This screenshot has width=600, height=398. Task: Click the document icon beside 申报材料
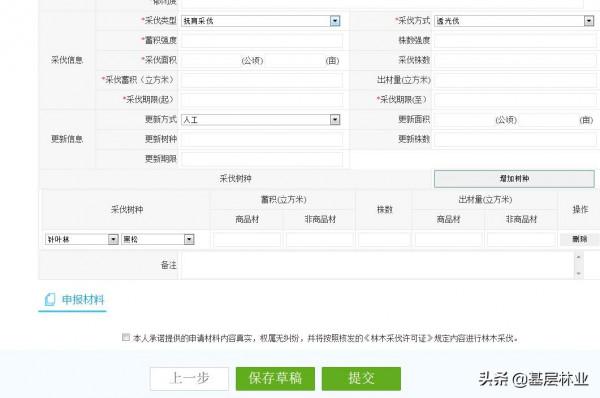50,300
